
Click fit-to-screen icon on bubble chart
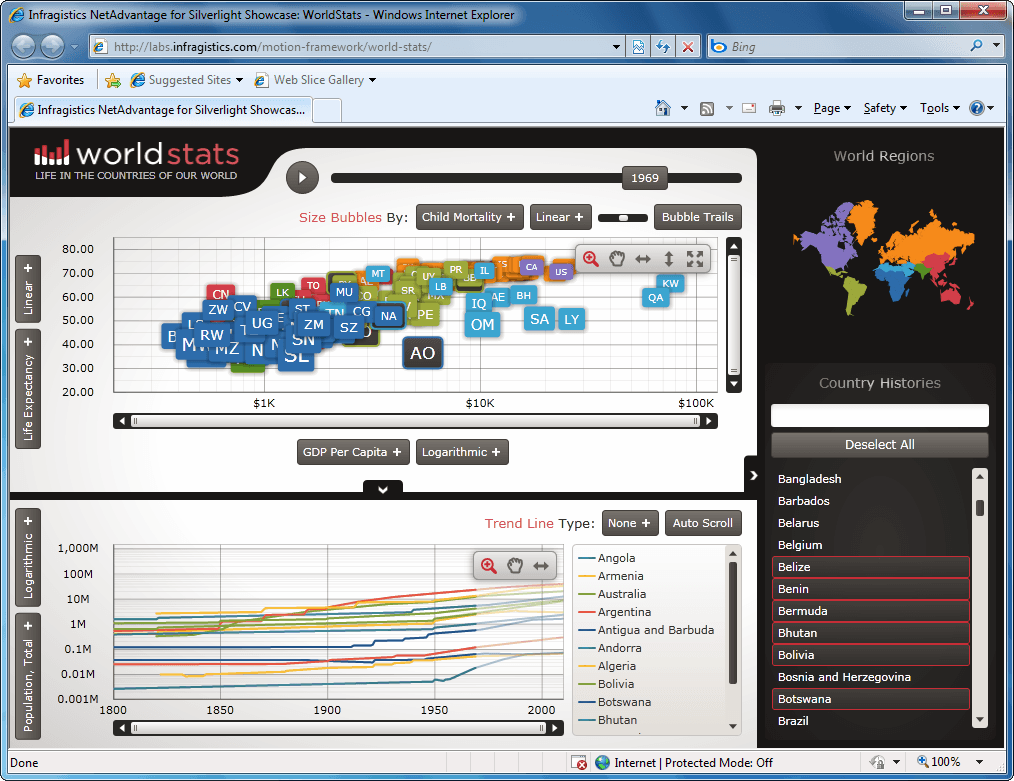coord(695,259)
